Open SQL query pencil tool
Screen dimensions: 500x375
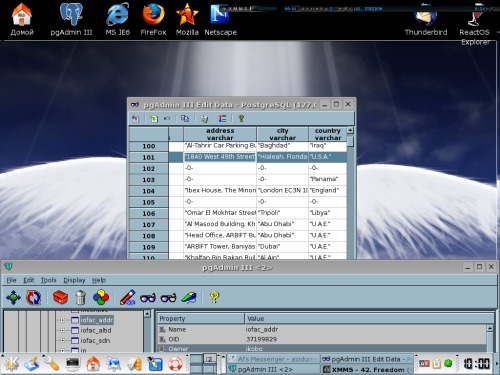[x=128, y=297]
